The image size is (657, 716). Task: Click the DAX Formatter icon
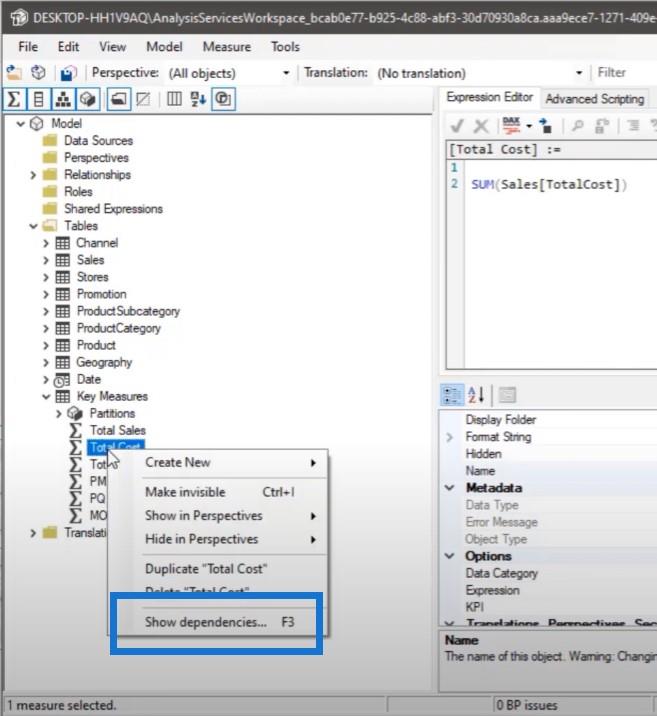point(511,125)
